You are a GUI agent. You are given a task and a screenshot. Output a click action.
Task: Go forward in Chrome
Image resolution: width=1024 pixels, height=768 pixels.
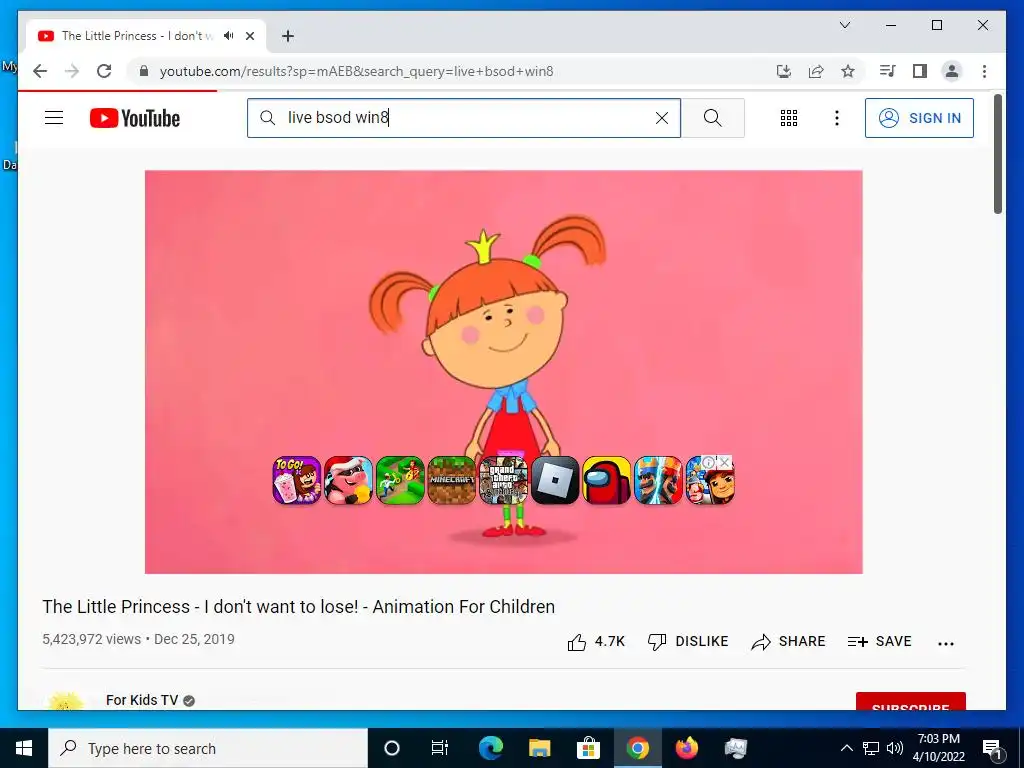pos(72,71)
